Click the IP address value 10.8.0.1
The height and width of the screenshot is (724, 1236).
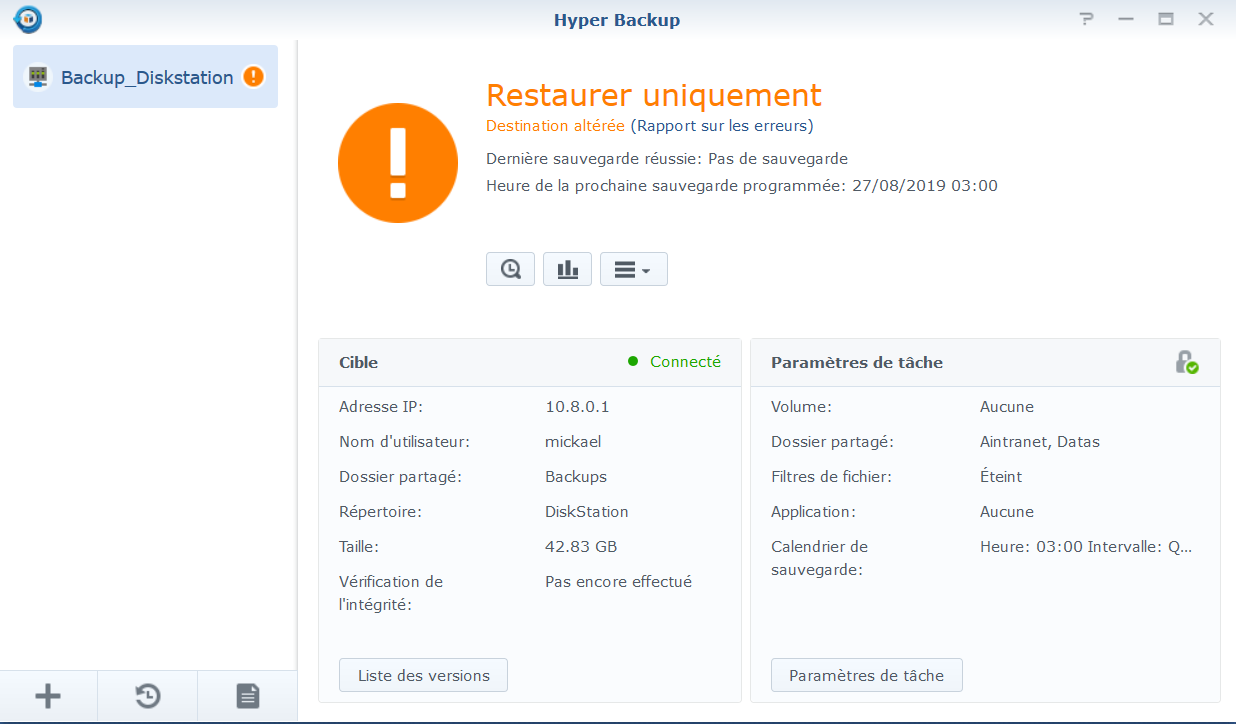pyautogui.click(x=577, y=407)
